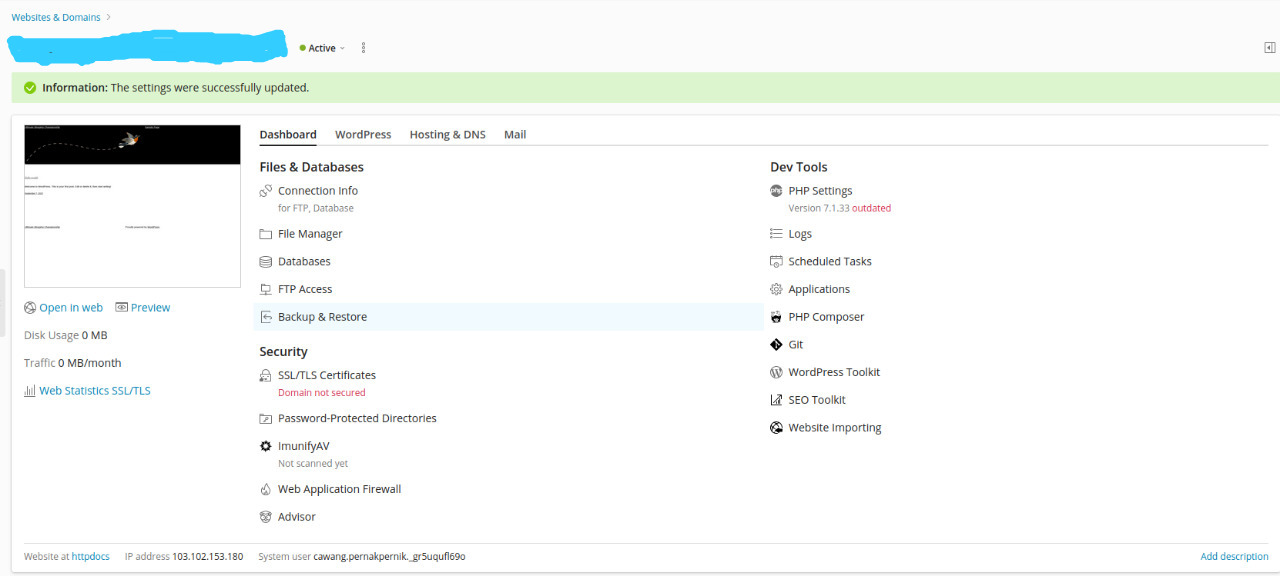Select the Databases stack icon
Screen dimensions: 1280x576
click(266, 262)
